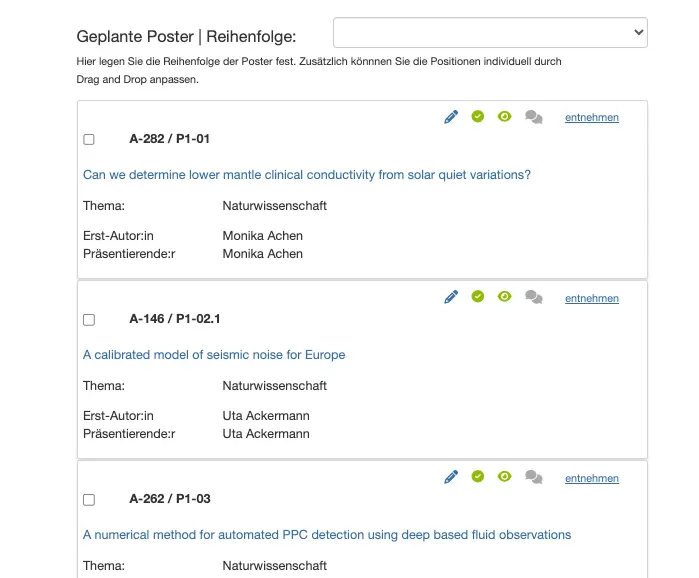Screen dimensions: 699x578
Task: Check the box for poster A-282 / P1-01
Action: click(89, 140)
